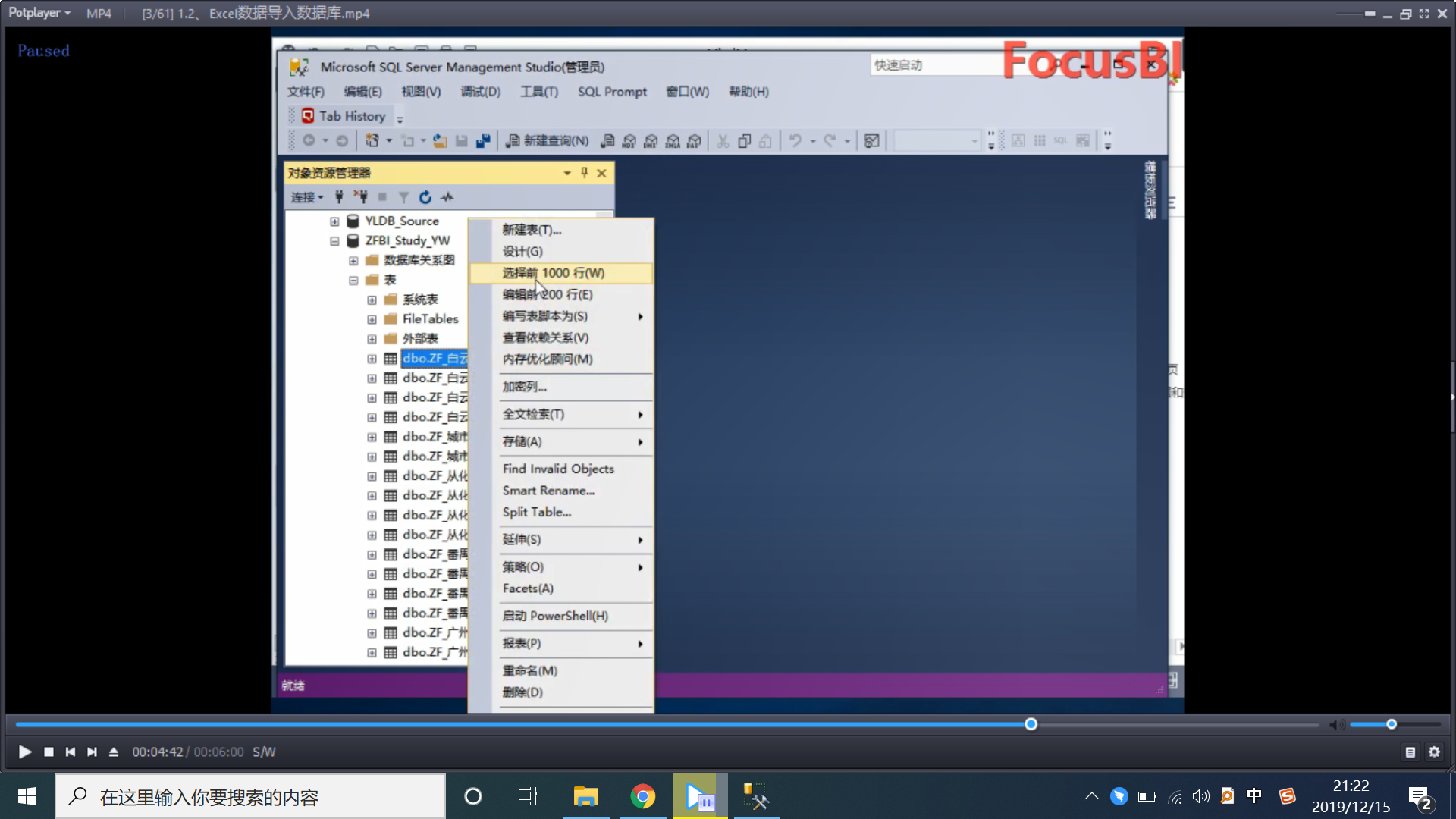Click the next track button
This screenshot has height=819, width=1456.
point(92,752)
